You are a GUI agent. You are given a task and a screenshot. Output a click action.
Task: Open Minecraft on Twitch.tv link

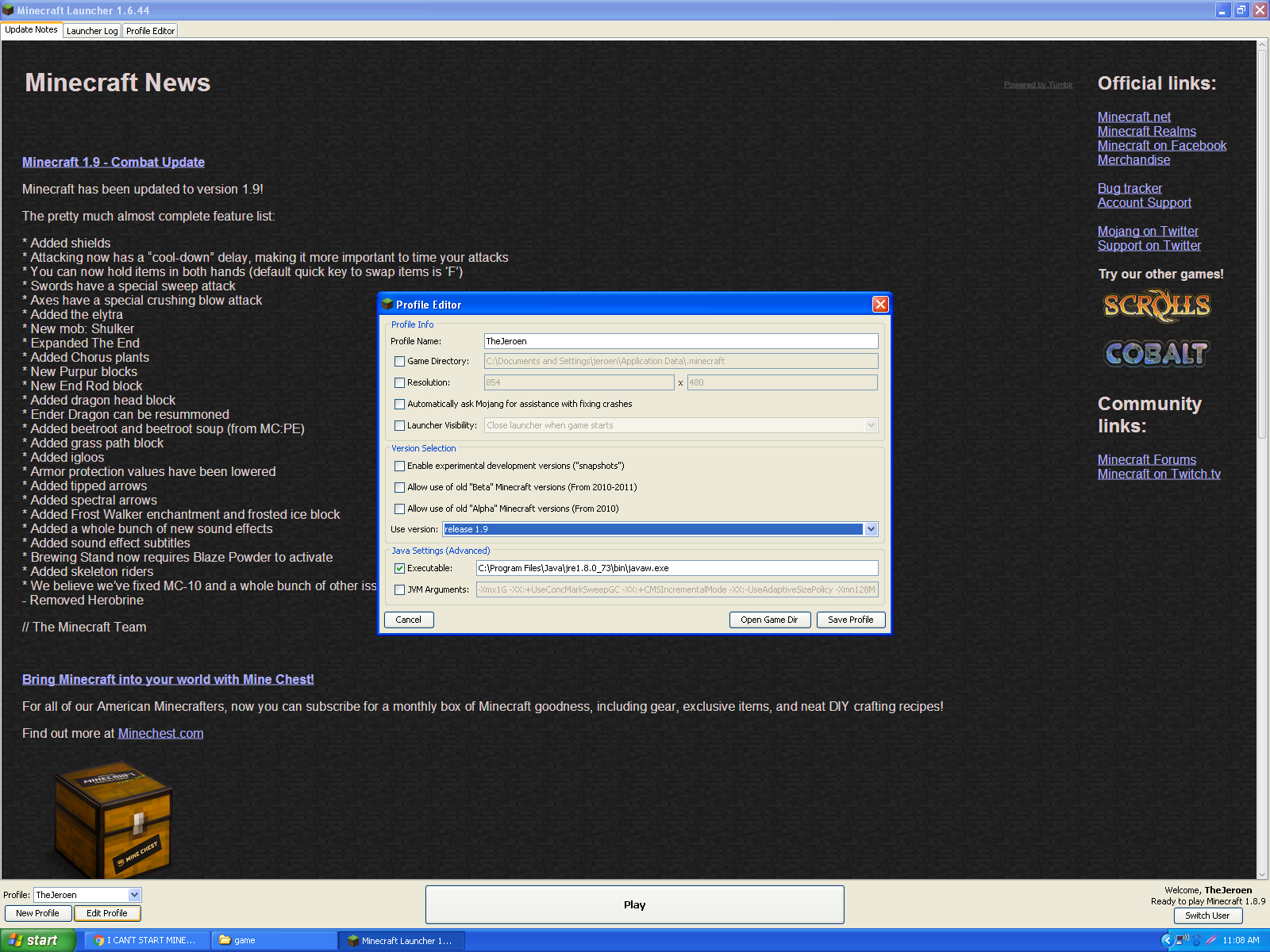click(x=1159, y=474)
